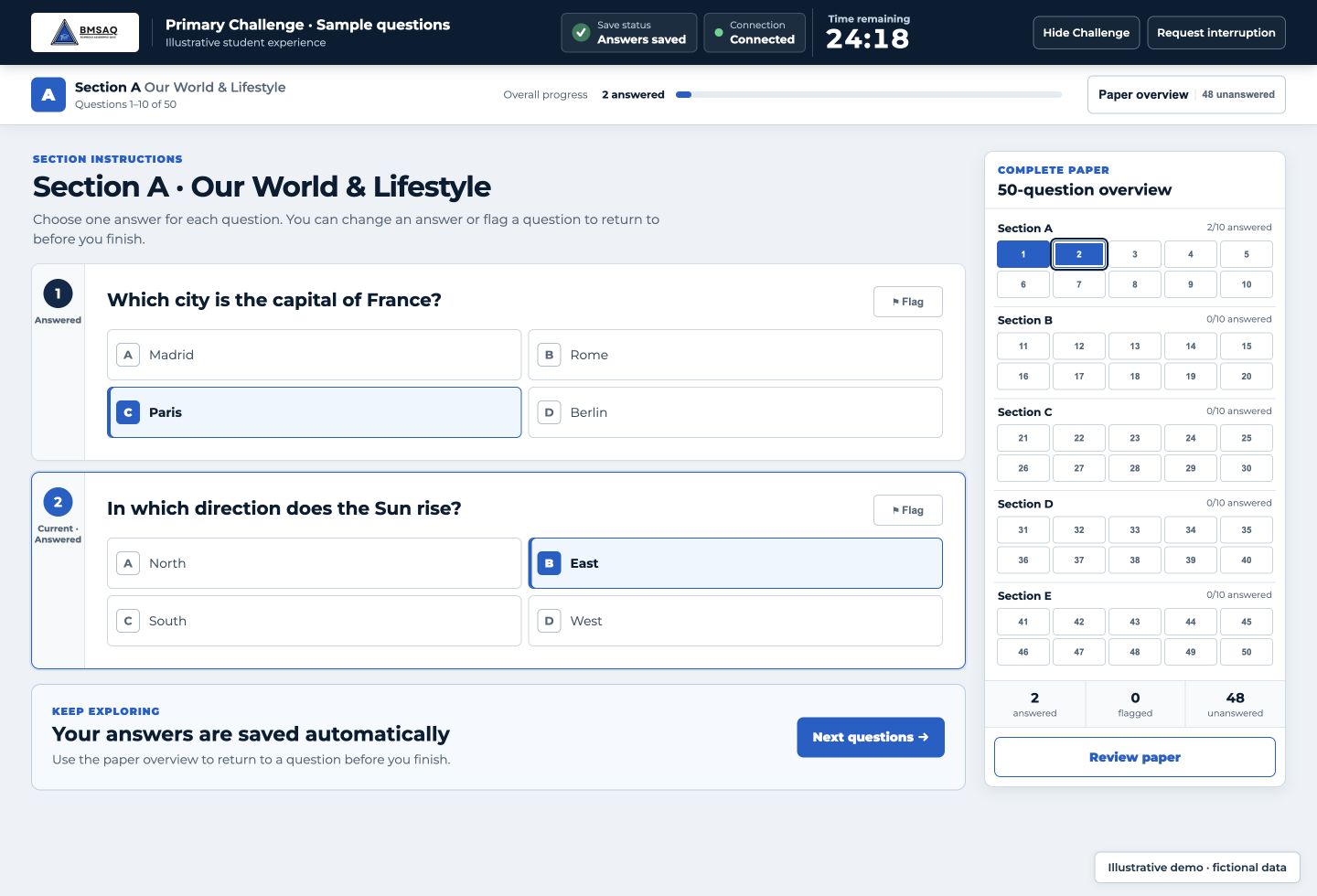Select answer Rome for question 1

click(735, 355)
